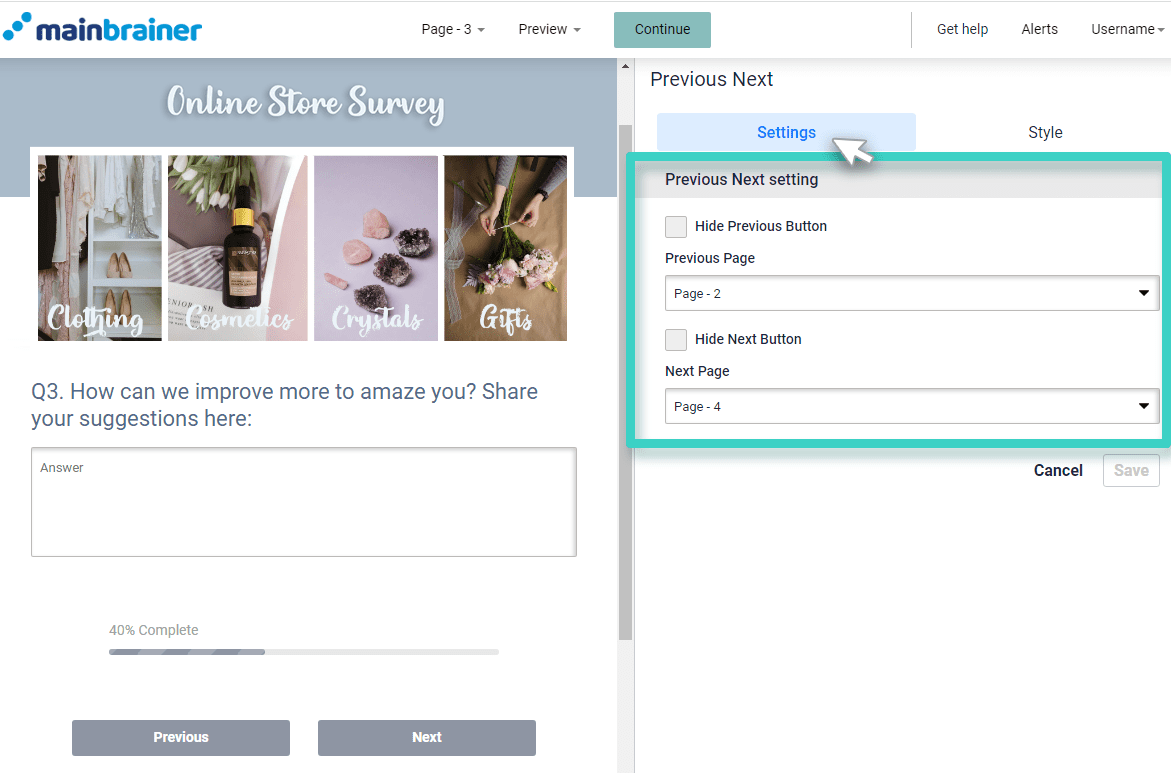1171x773 pixels.
Task: Open the Get help page
Action: [x=961, y=29]
